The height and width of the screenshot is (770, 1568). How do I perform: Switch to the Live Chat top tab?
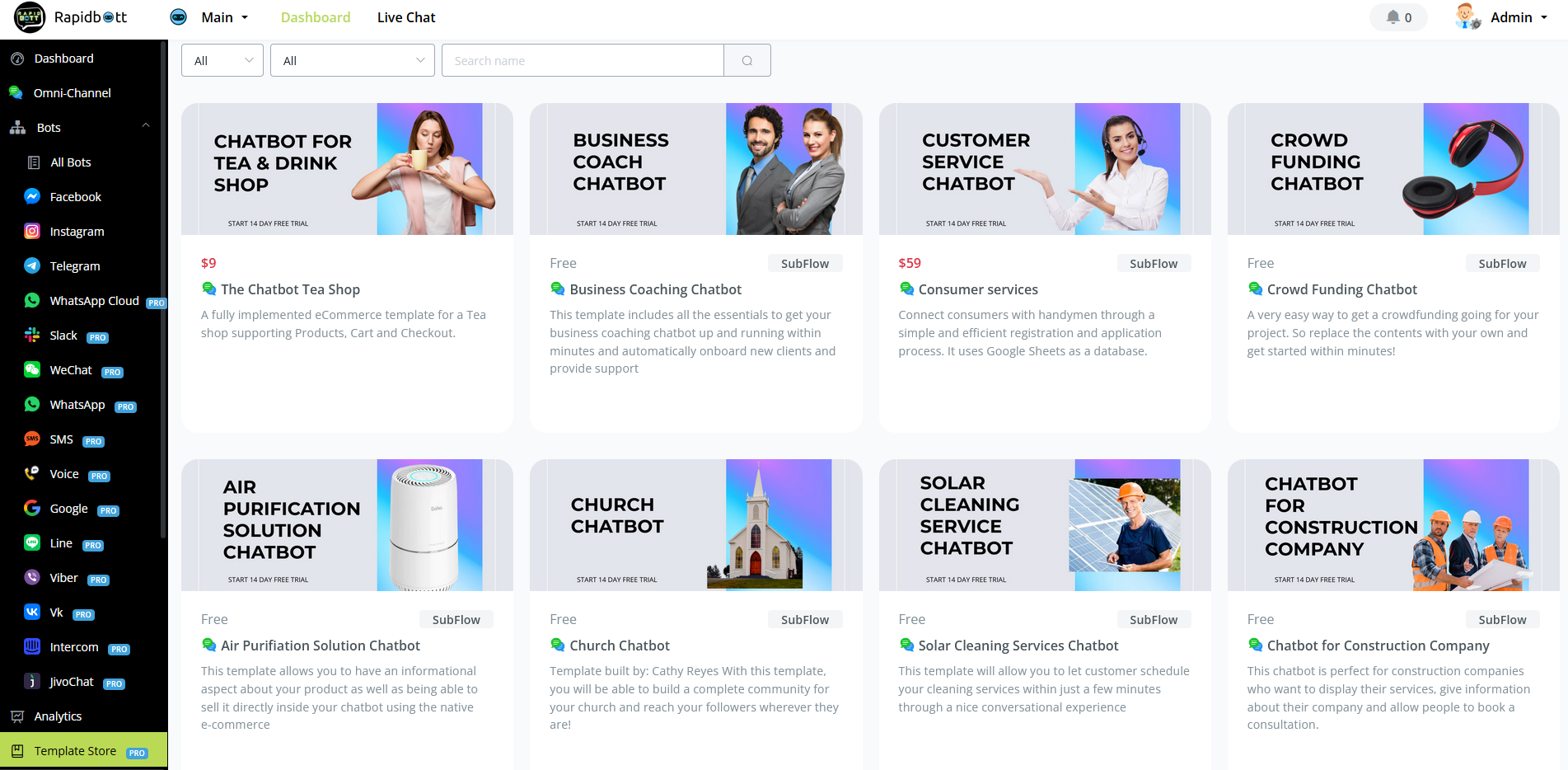[x=406, y=17]
